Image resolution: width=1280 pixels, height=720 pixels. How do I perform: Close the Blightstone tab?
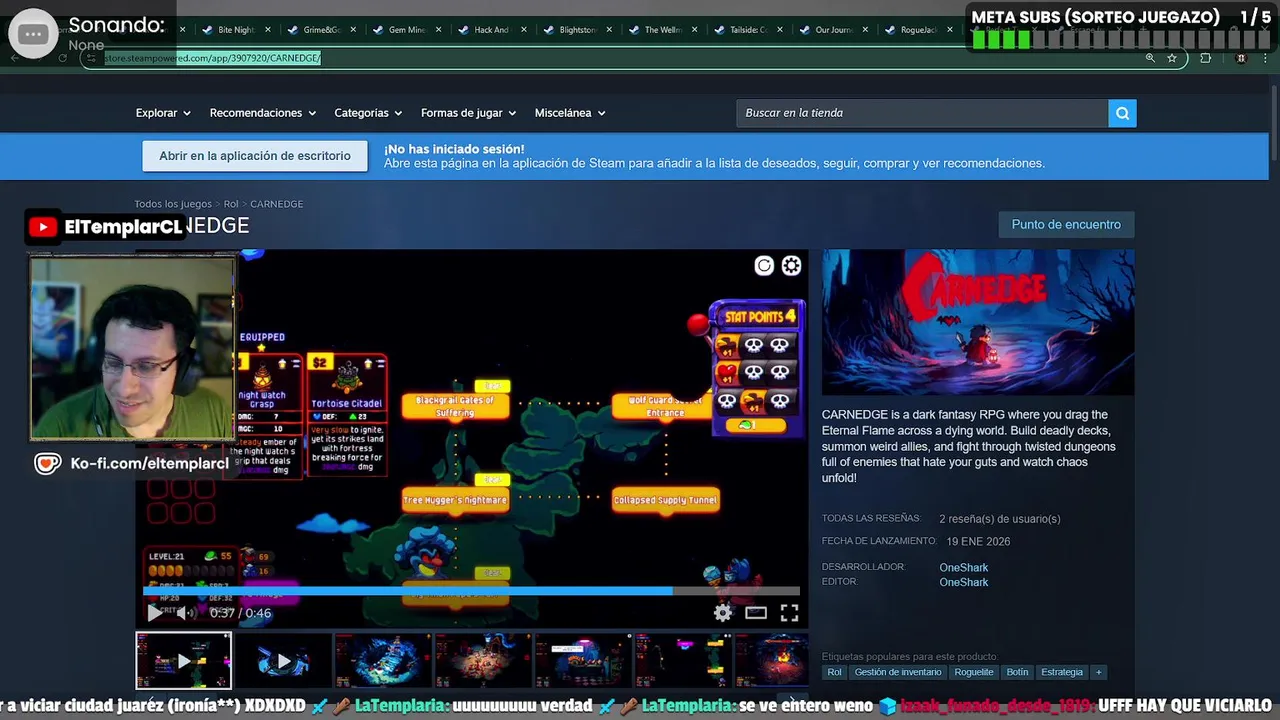pos(608,30)
